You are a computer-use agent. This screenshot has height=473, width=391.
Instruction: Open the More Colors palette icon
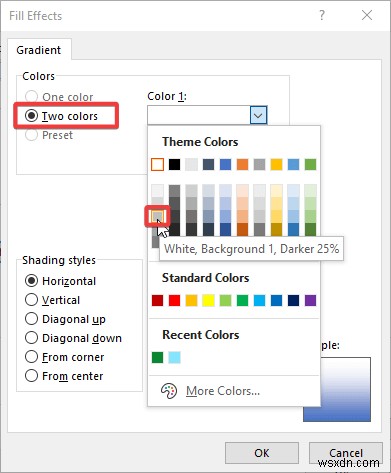(x=169, y=391)
